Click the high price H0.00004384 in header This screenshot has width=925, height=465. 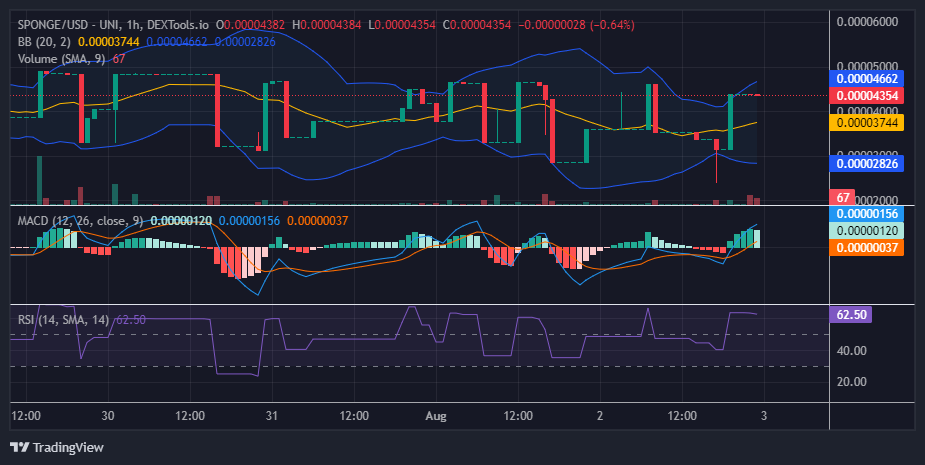pyautogui.click(x=327, y=25)
